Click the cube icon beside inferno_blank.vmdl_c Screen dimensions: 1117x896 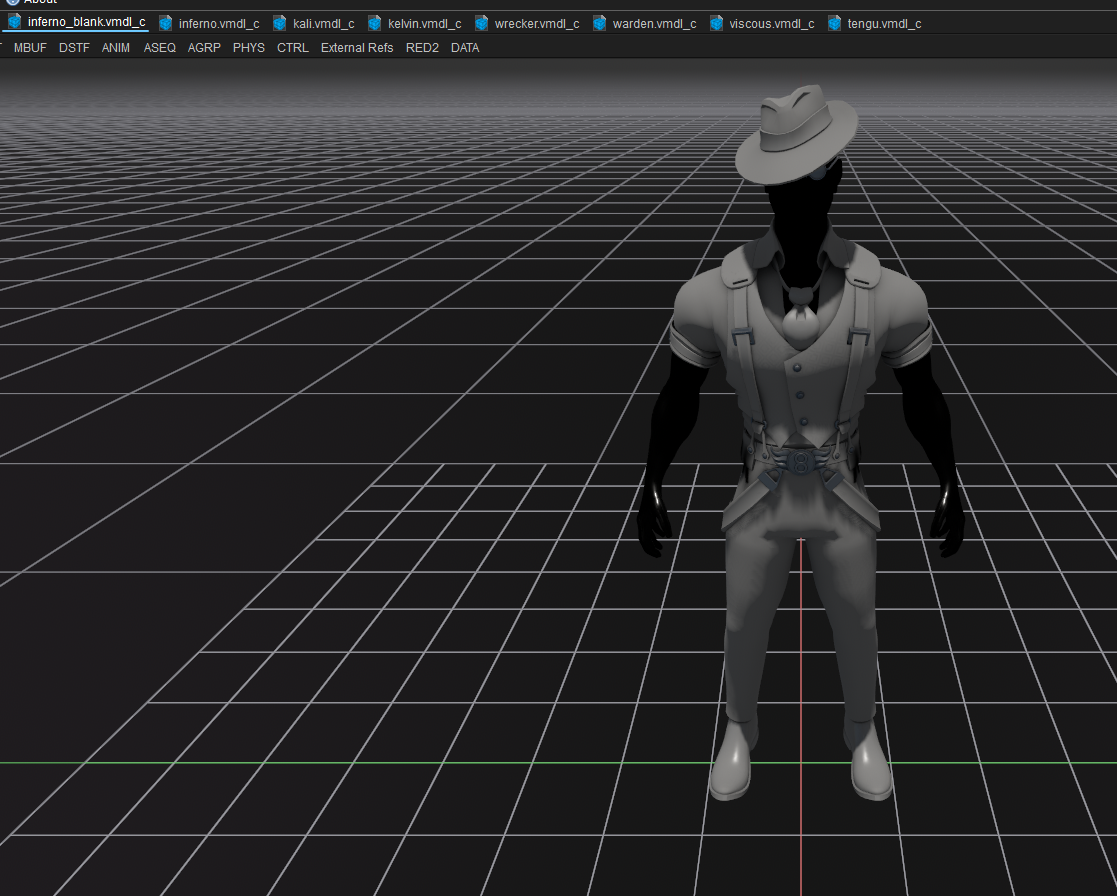coord(14,22)
